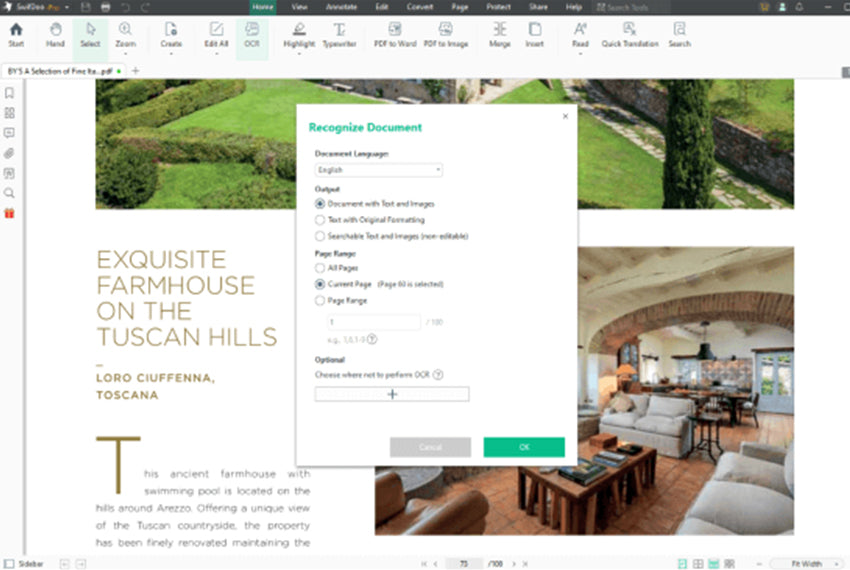Select the Typewriter tool

click(339, 35)
